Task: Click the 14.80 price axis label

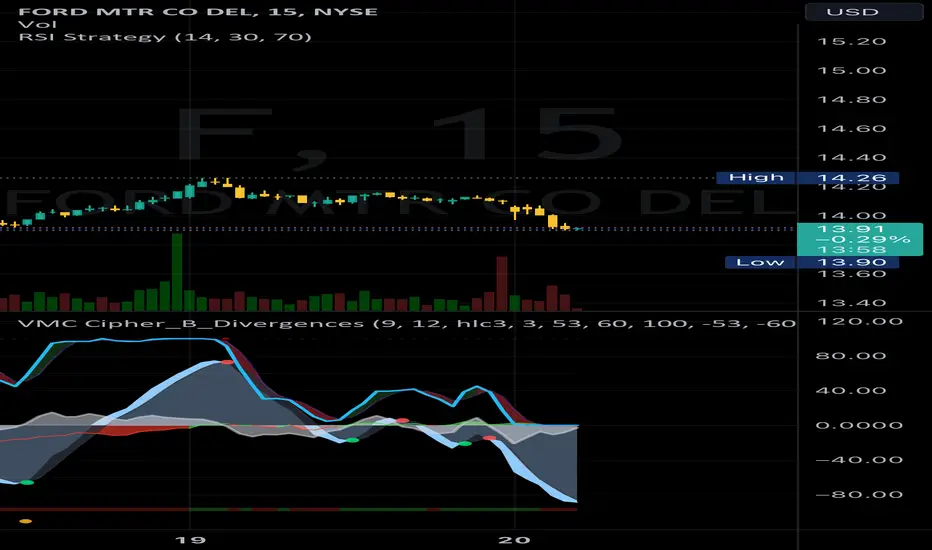Action: pyautogui.click(x=852, y=100)
